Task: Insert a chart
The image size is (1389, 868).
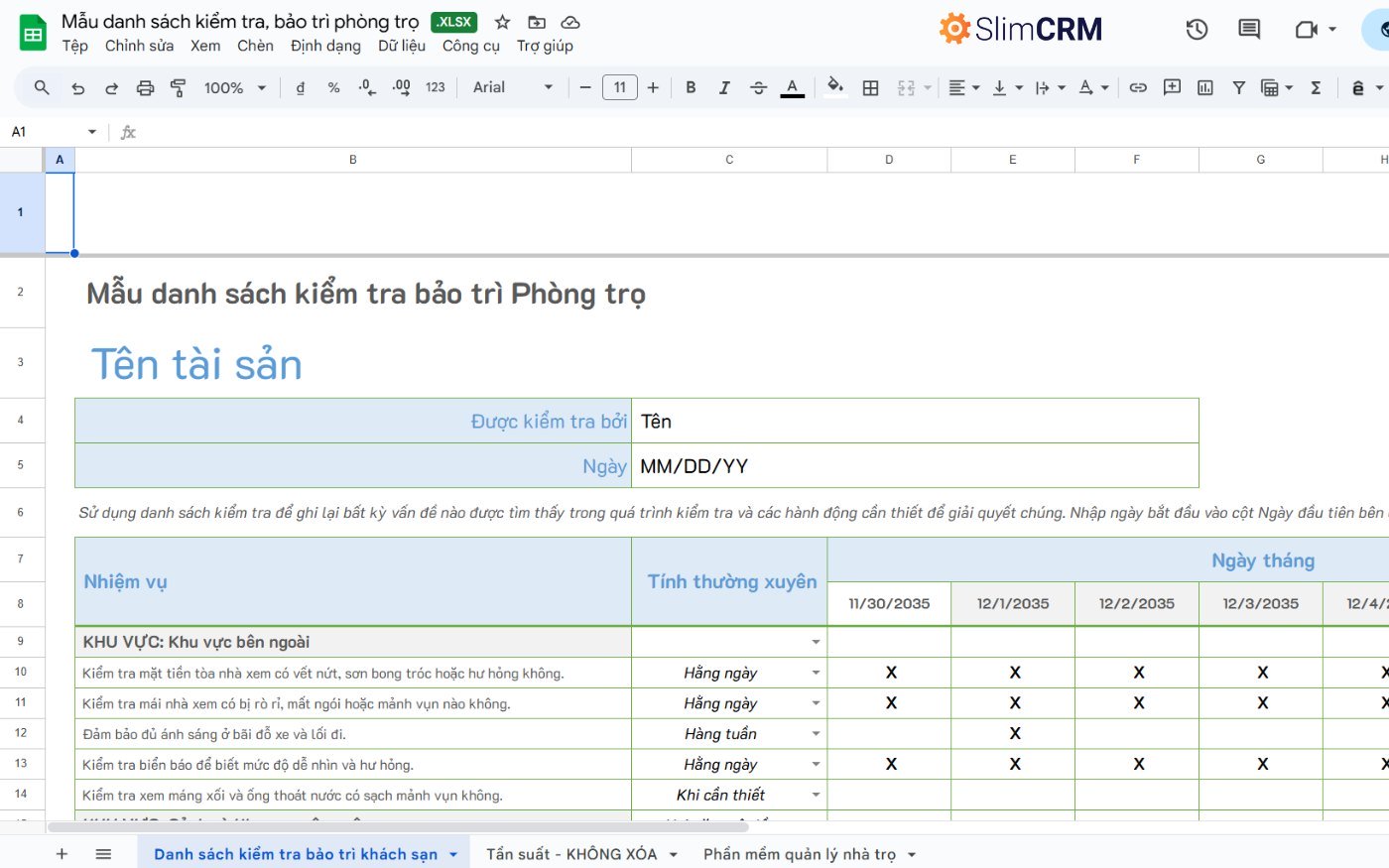Action: tap(1204, 87)
